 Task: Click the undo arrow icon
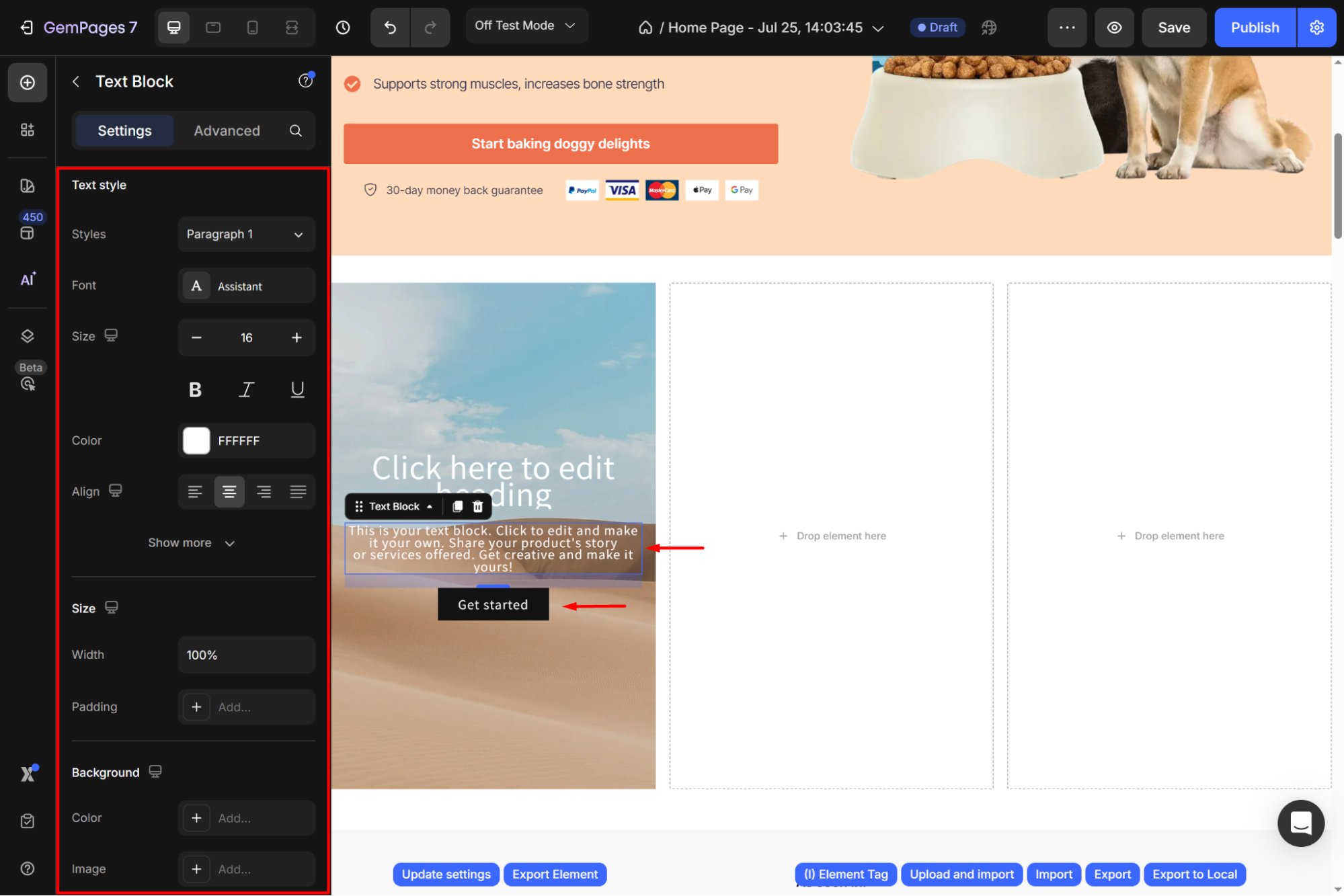point(390,28)
